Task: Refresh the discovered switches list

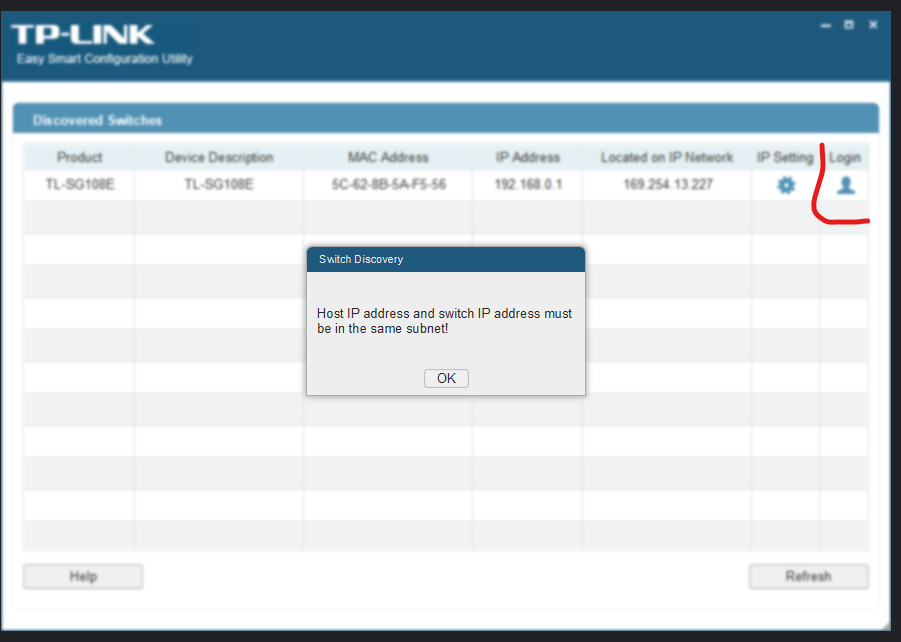Action: pos(808,576)
